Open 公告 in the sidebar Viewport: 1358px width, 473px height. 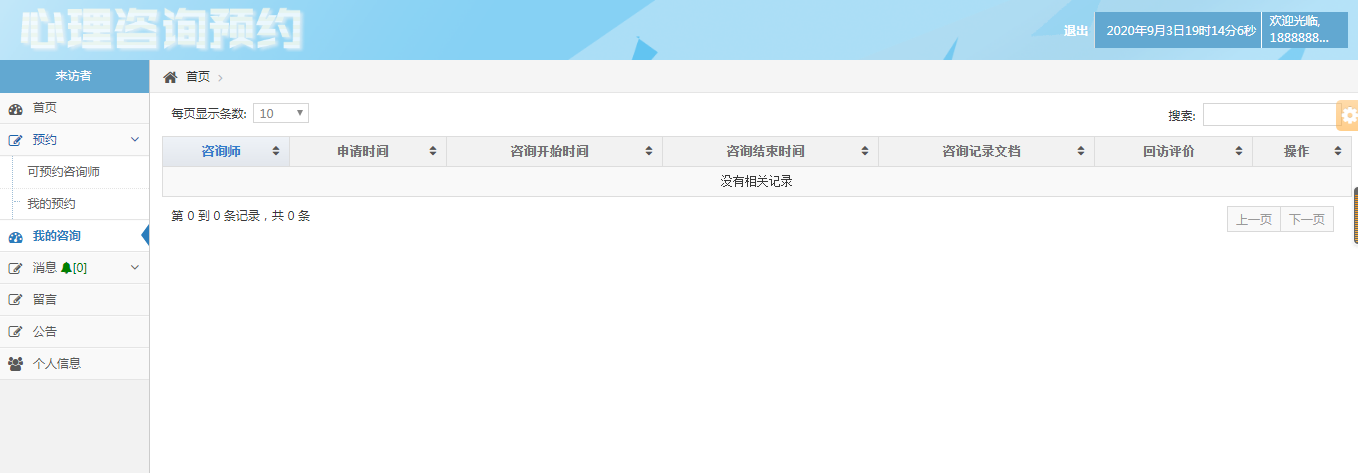(x=75, y=332)
